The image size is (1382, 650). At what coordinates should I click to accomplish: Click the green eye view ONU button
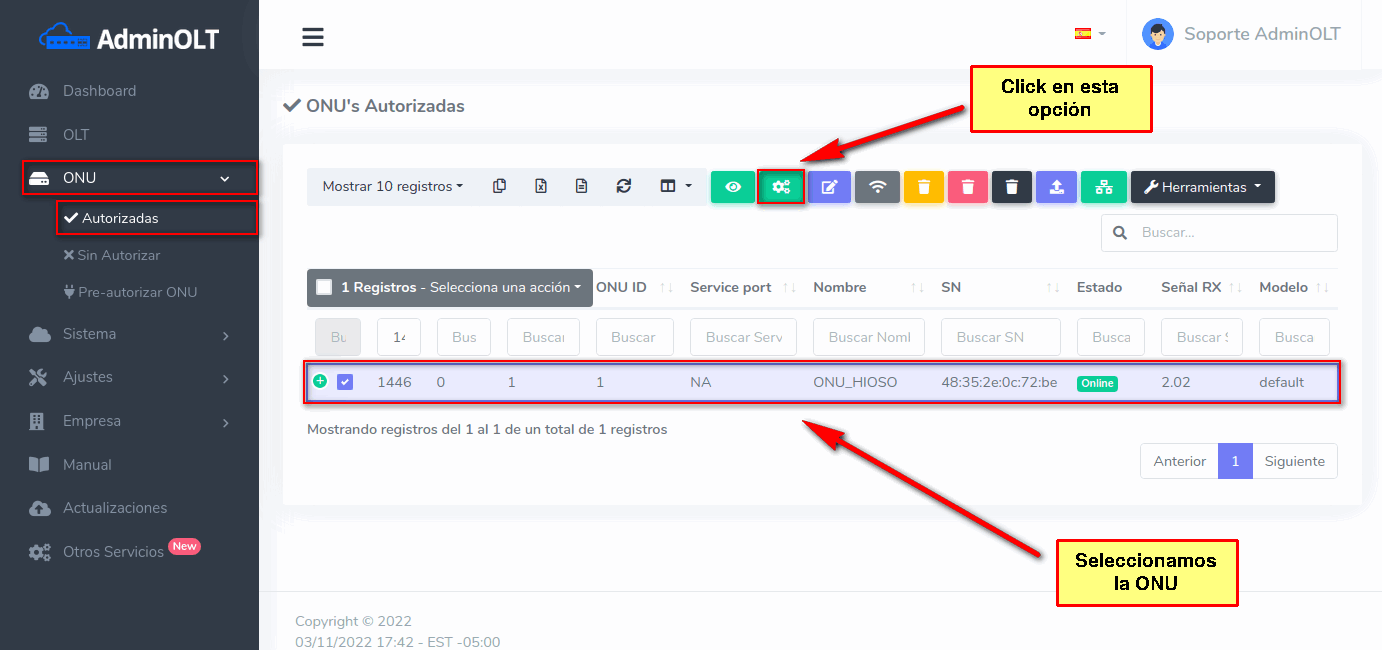click(x=733, y=187)
